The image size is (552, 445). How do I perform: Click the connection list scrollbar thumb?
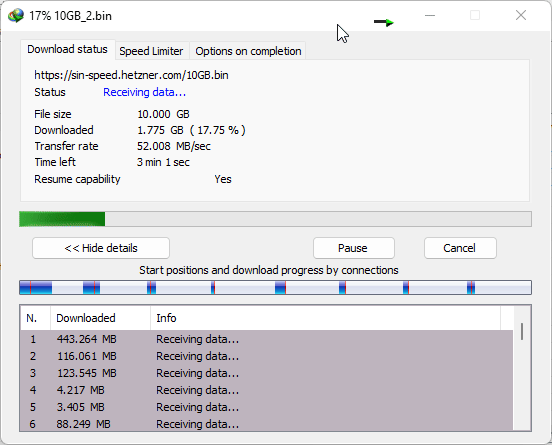point(522,332)
